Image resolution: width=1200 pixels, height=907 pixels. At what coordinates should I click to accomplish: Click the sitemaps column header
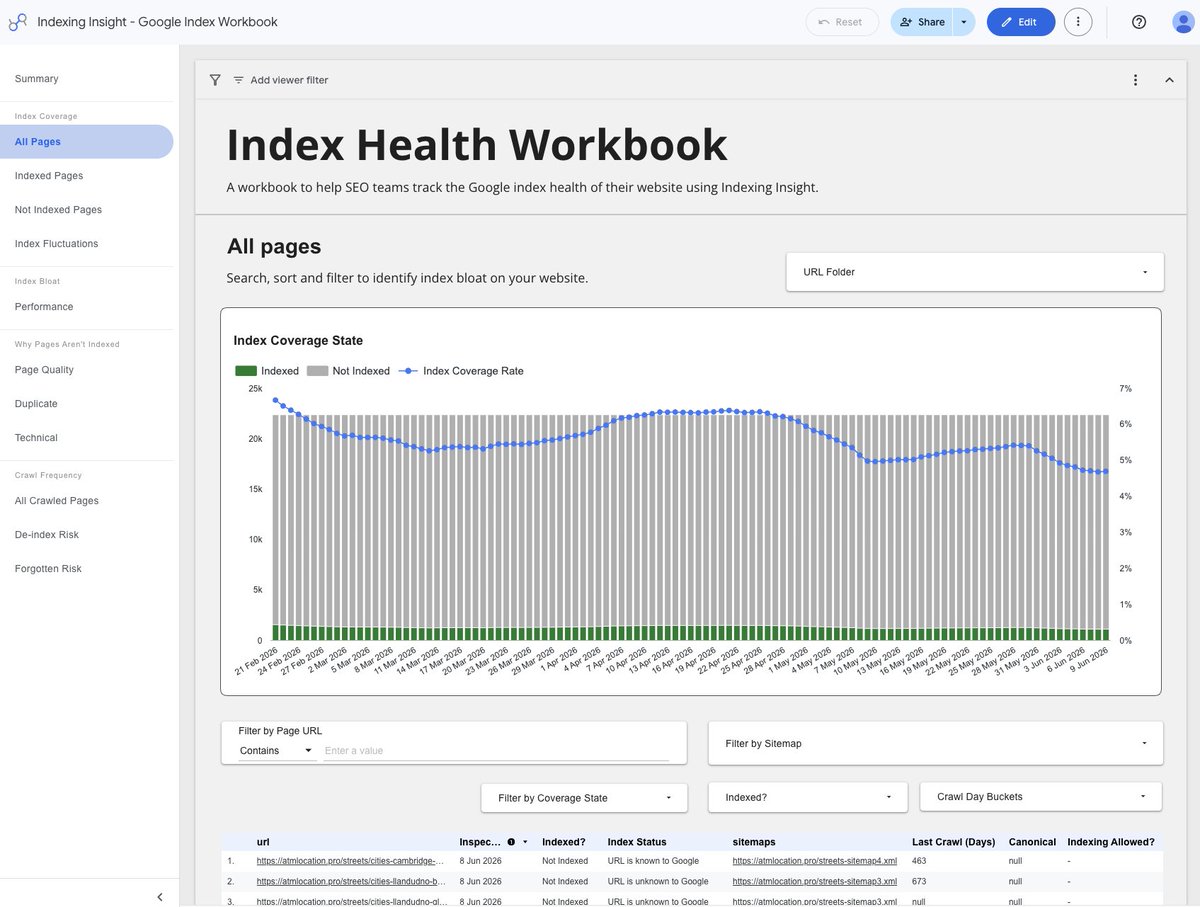point(754,842)
